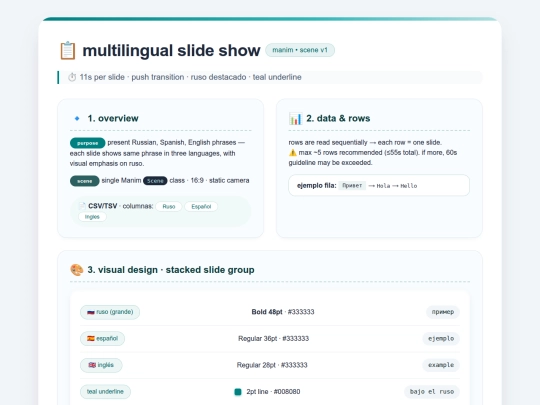Click the warning triangle icon in data & rows
Viewport: 540px width, 405px height.
[x=293, y=153]
